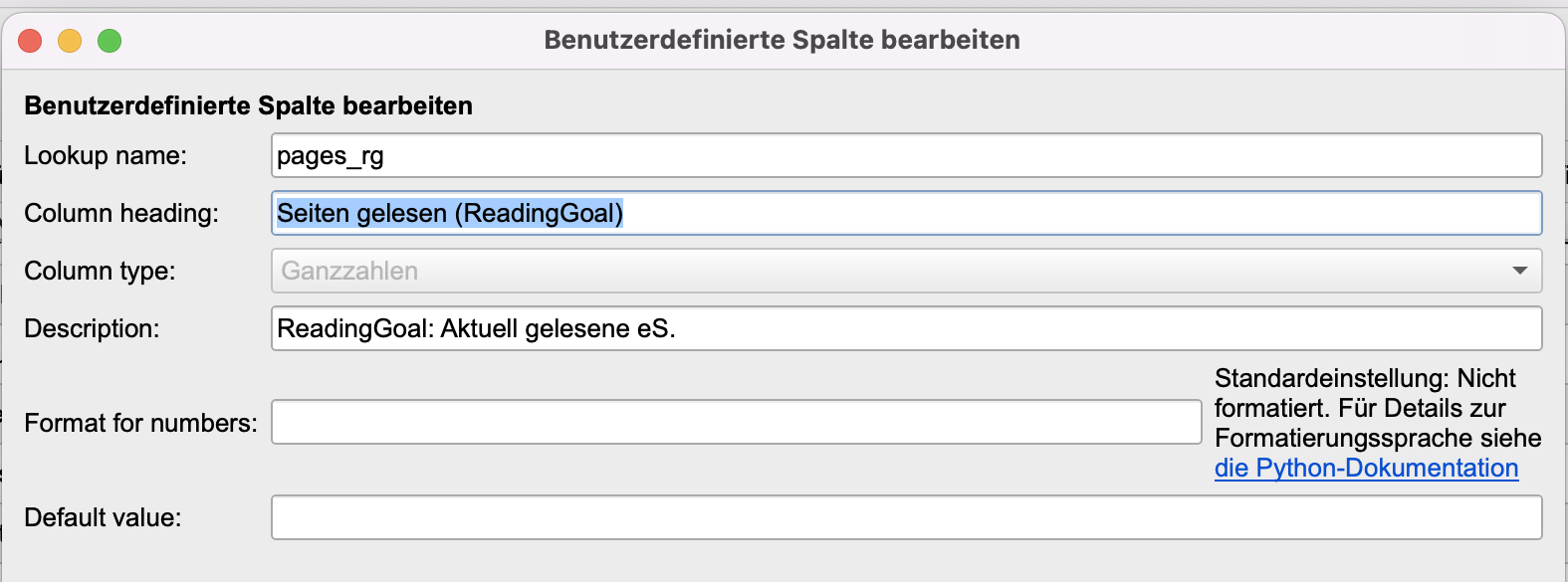Screen dimensions: 1568x582
Task: Click the Default value input field
Action: (x=906, y=517)
